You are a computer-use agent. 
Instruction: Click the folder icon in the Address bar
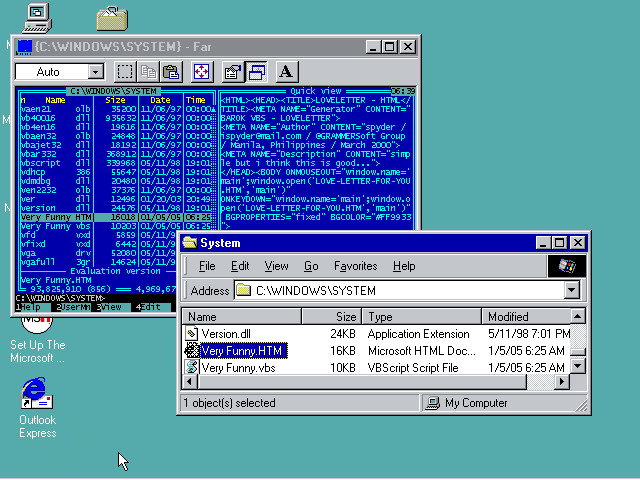point(244,290)
